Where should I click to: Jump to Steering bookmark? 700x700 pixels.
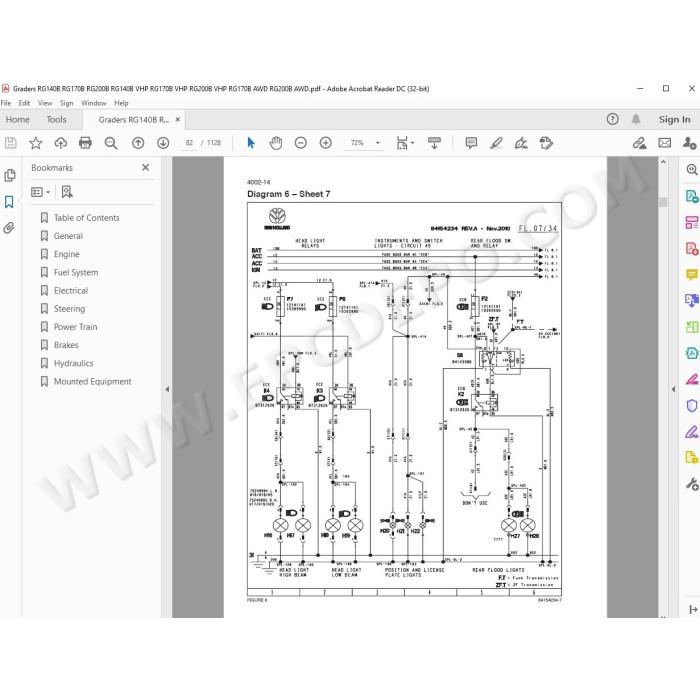pos(69,308)
